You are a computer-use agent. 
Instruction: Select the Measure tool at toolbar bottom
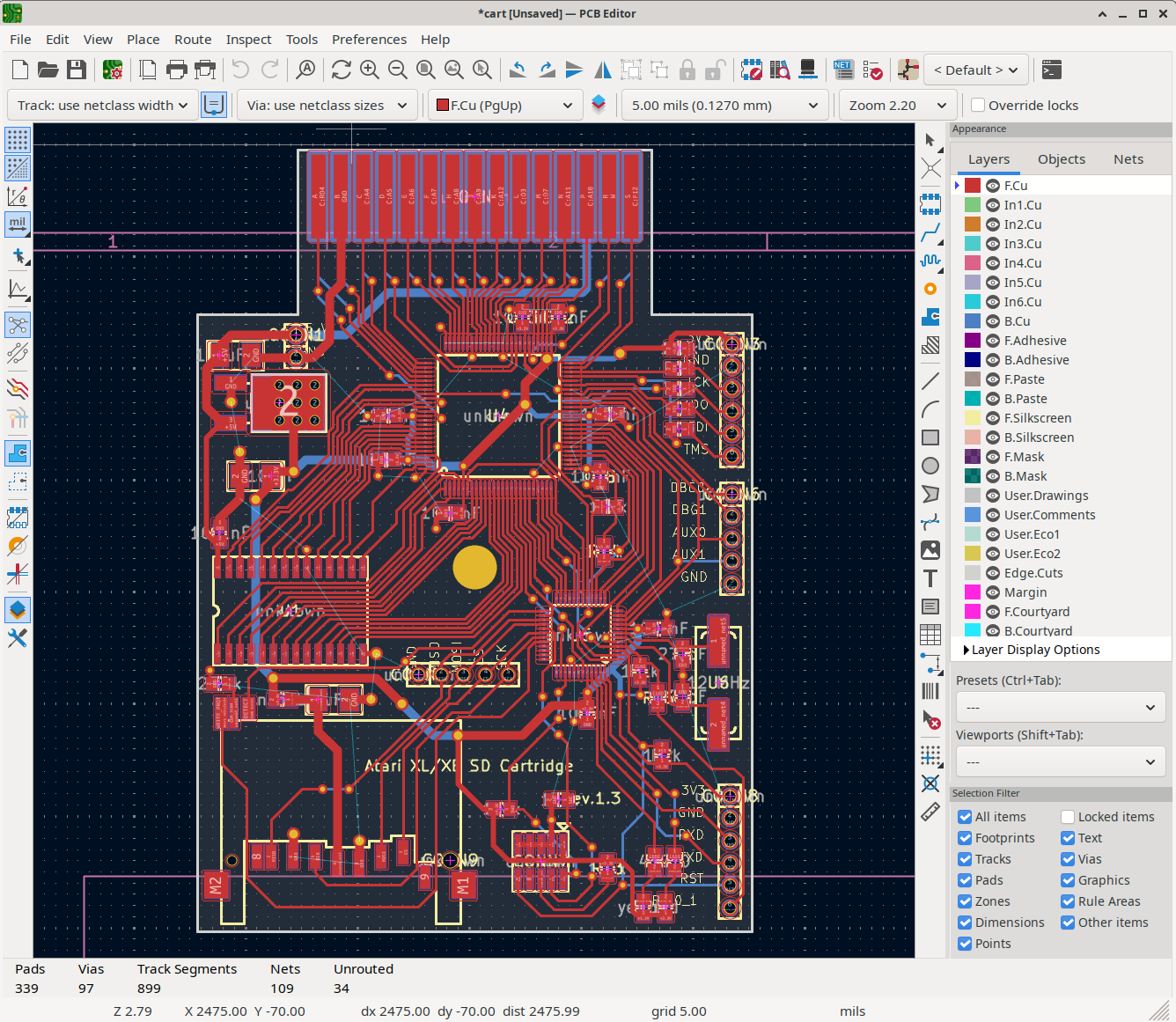pos(930,812)
